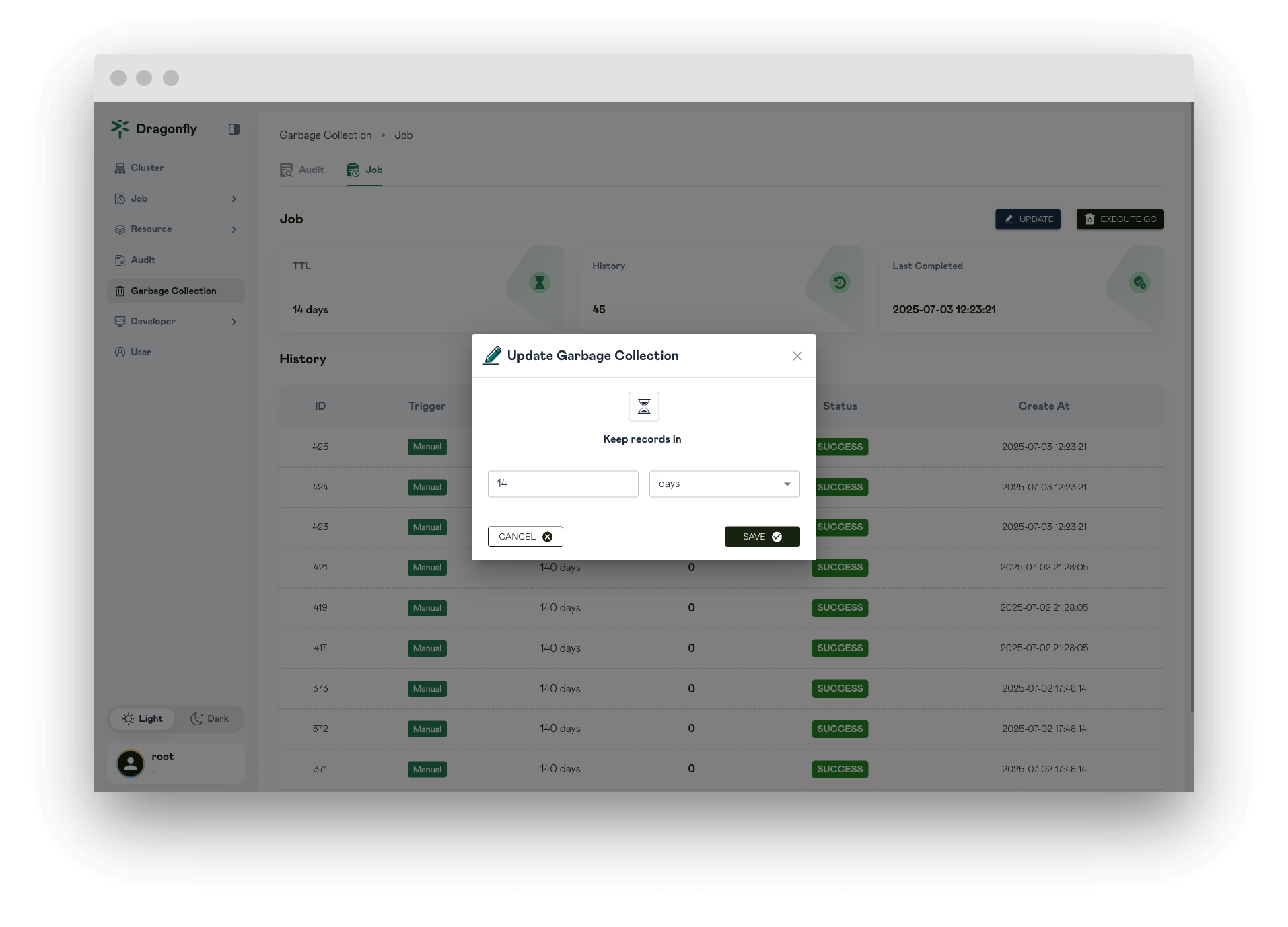Expand the Developer sidebar menu
1288x927 pixels.
[x=175, y=322]
